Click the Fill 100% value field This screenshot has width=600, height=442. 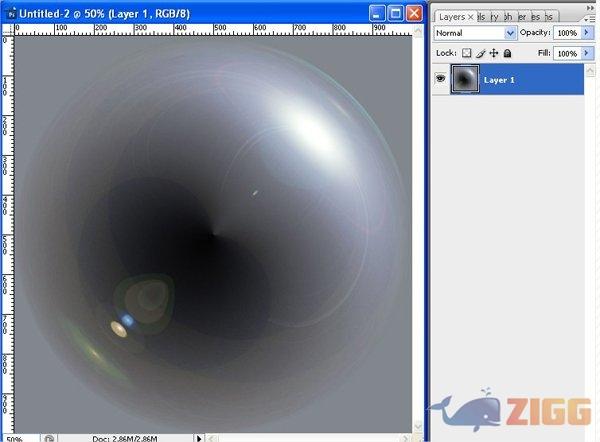566,53
